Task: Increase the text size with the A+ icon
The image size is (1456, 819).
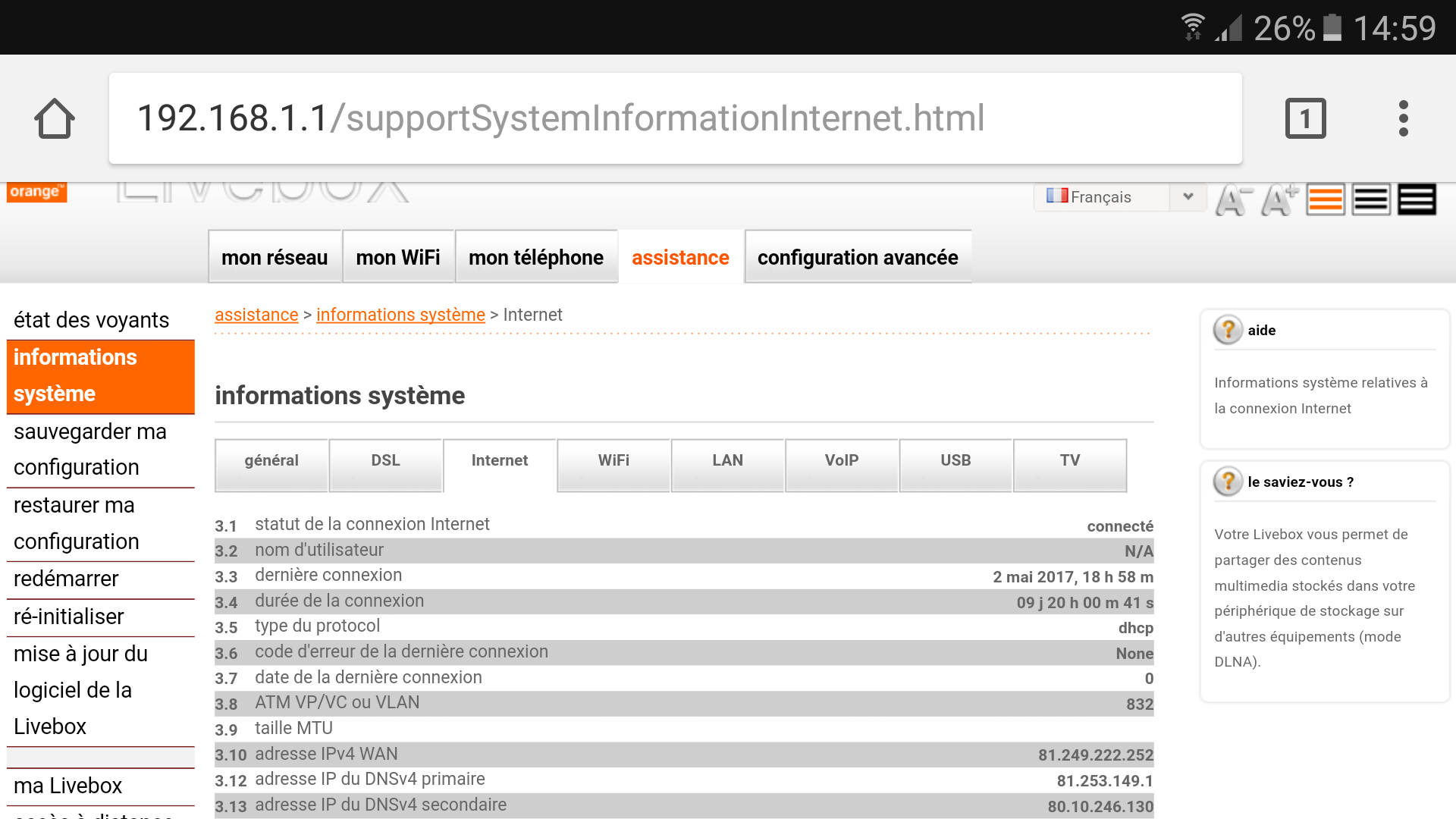Action: (1278, 199)
